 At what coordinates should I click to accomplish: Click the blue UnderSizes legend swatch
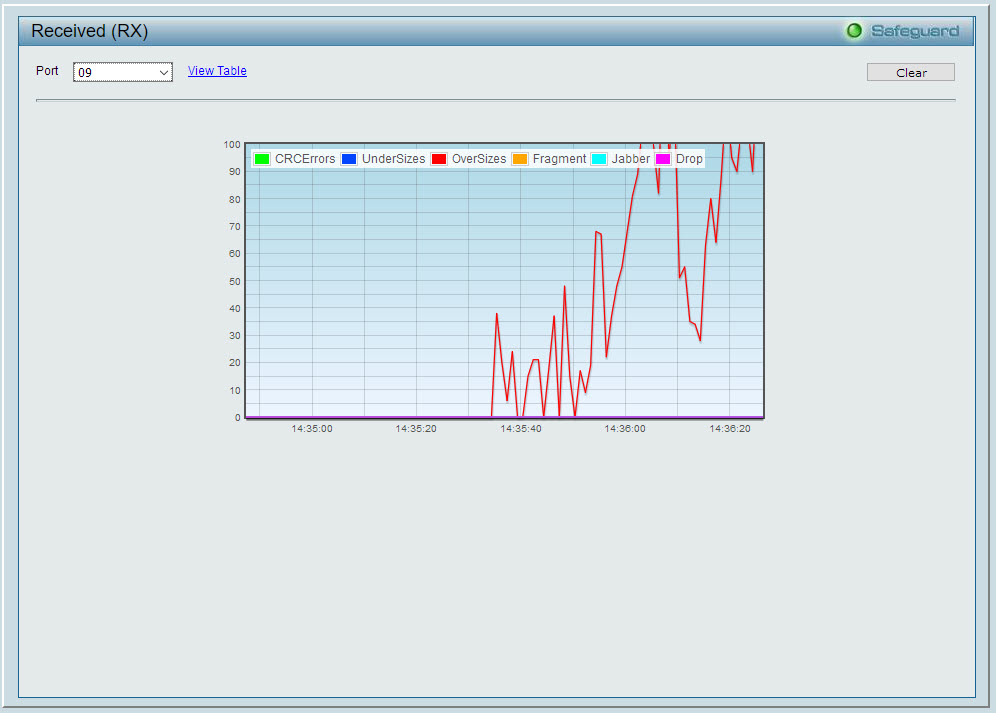(349, 159)
